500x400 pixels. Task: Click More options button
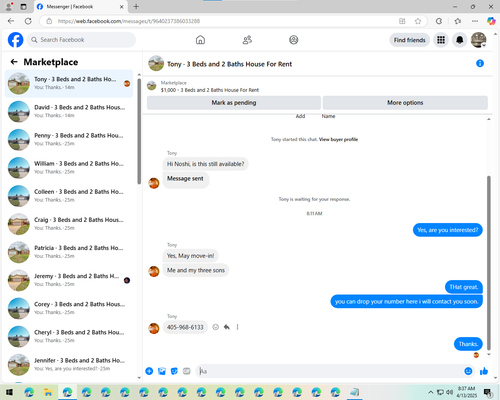pyautogui.click(x=405, y=103)
